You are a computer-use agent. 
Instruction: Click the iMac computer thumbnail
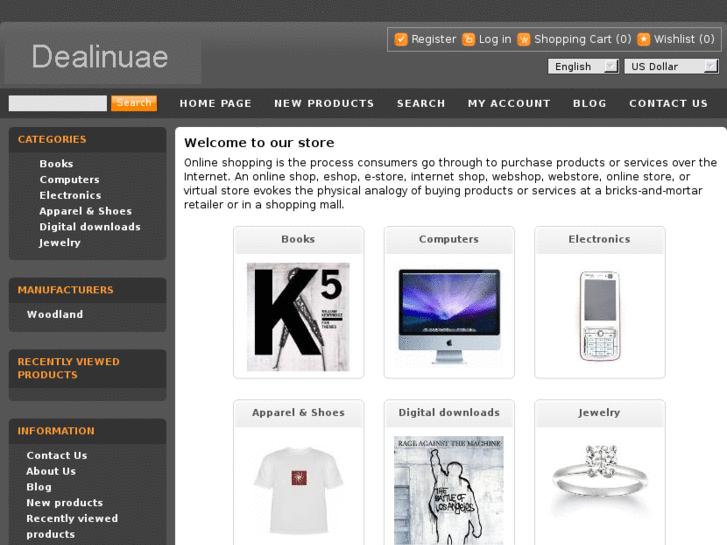click(x=449, y=317)
